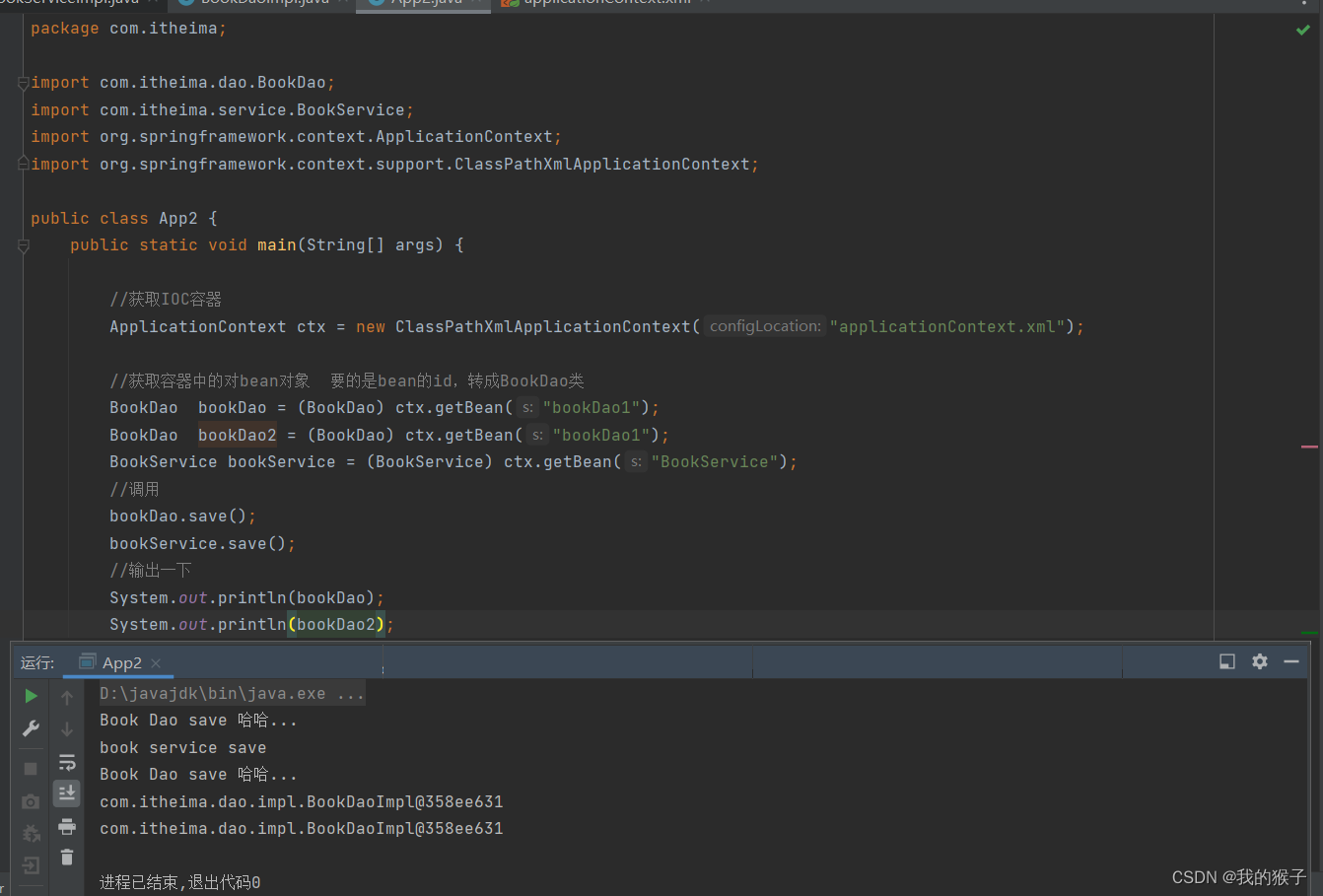The width and height of the screenshot is (1323, 896).
Task: Place cursor on the bookDao2 variable
Action: pyautogui.click(x=237, y=434)
